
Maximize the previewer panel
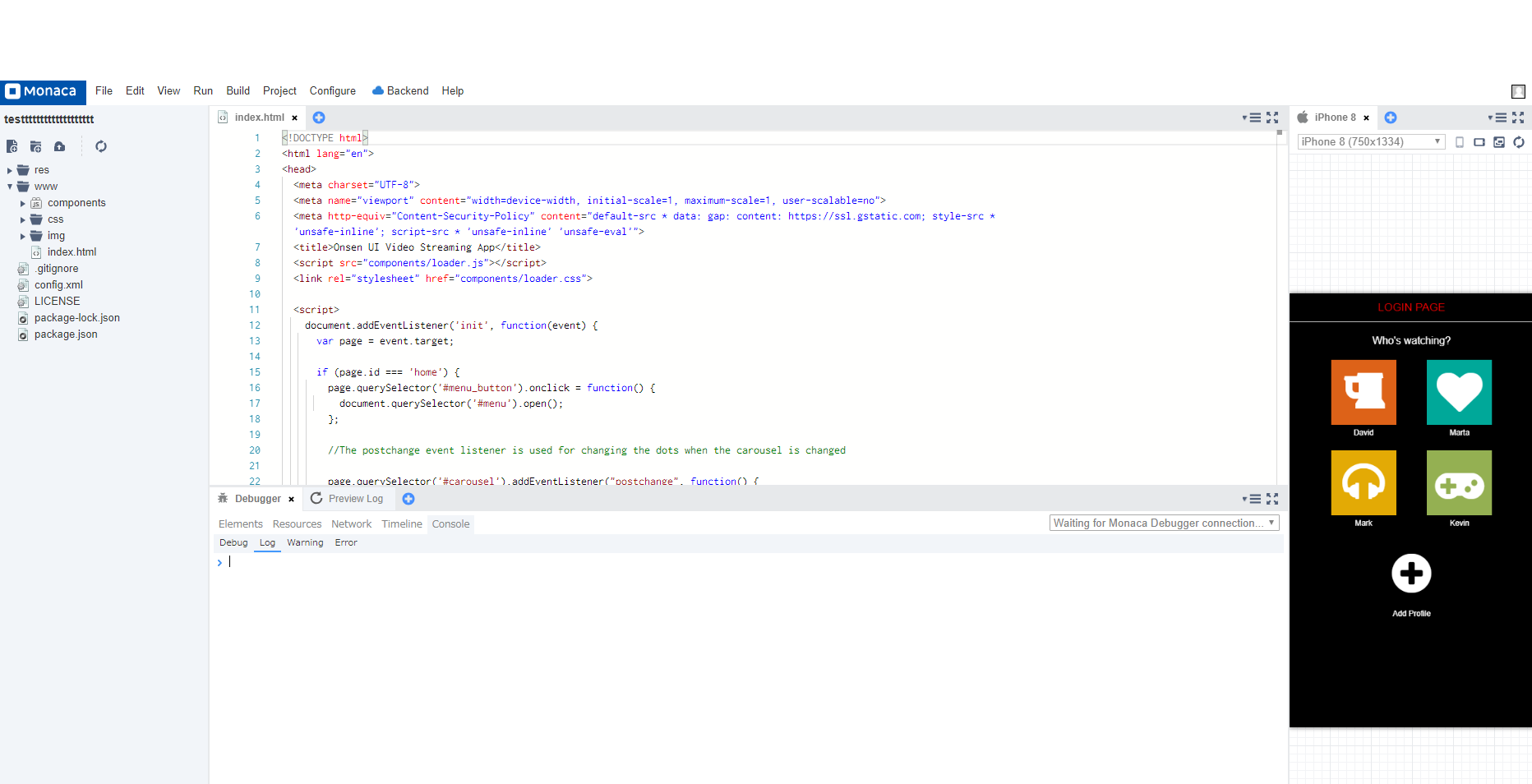click(1518, 118)
